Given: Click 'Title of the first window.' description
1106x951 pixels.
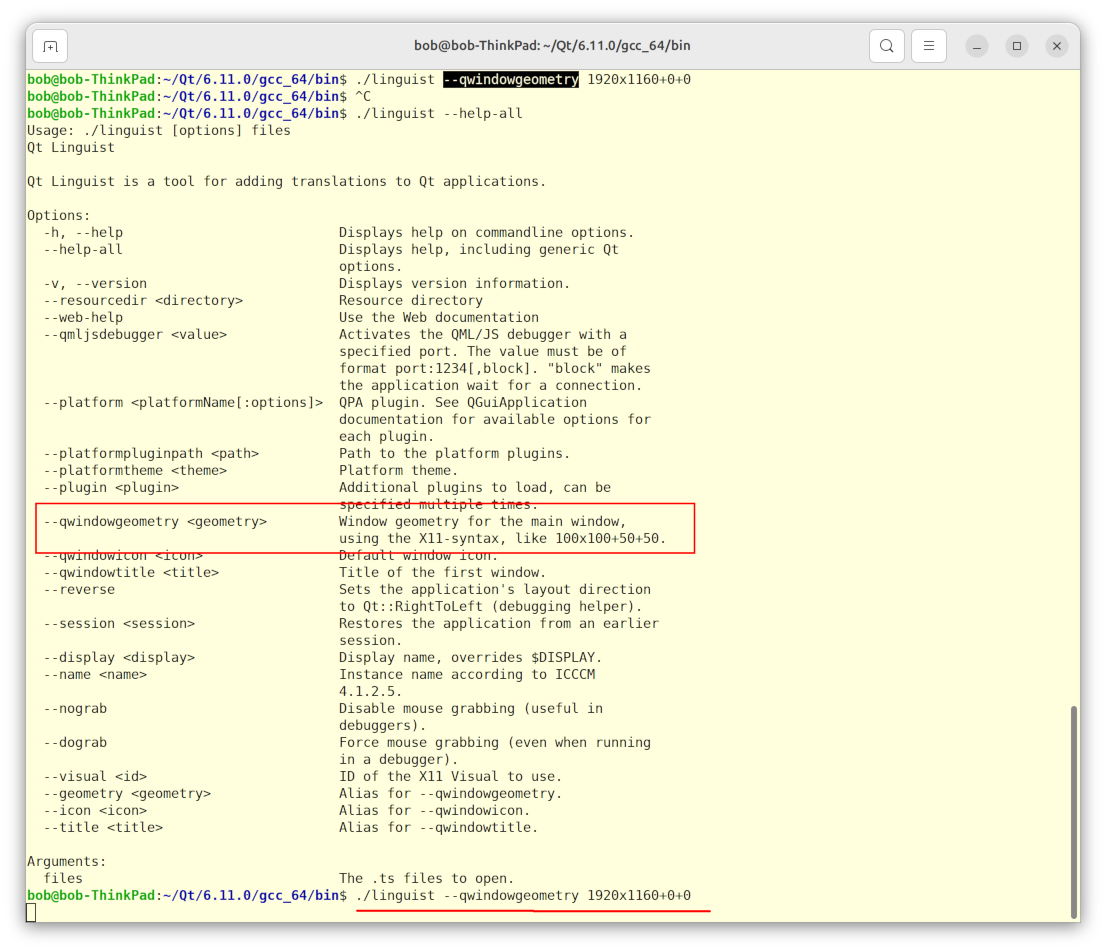Looking at the screenshot, I should [x=442, y=572].
